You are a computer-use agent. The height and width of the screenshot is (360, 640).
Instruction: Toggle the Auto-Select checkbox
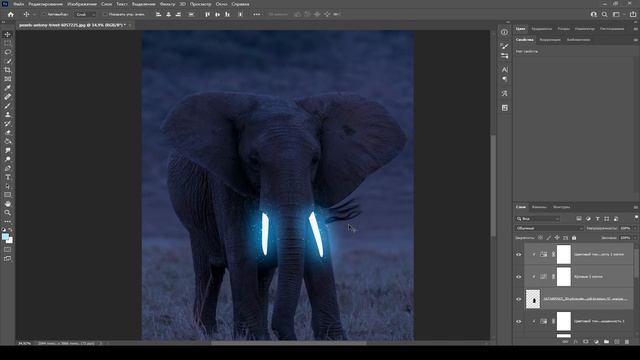(x=44, y=14)
